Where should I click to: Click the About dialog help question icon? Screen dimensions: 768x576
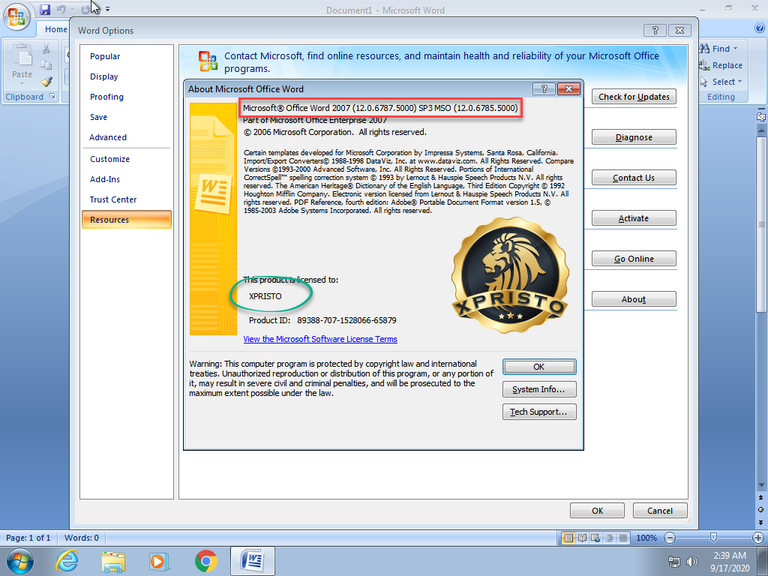point(544,89)
